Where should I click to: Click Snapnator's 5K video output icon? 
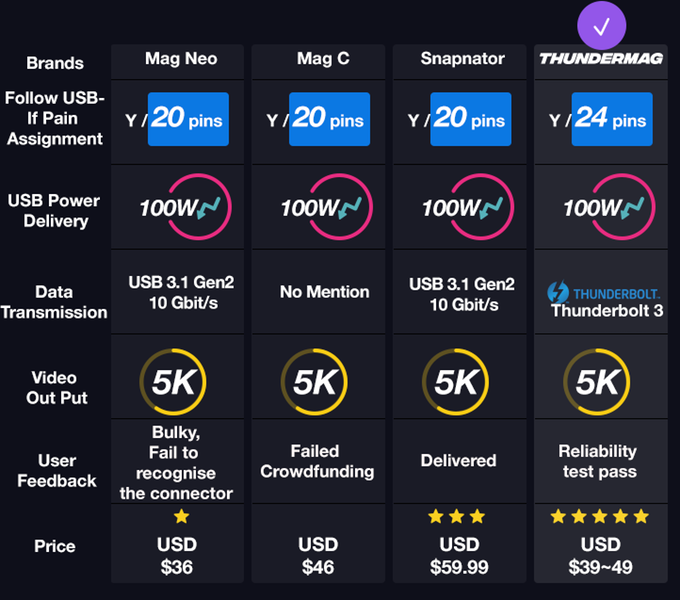coord(458,381)
